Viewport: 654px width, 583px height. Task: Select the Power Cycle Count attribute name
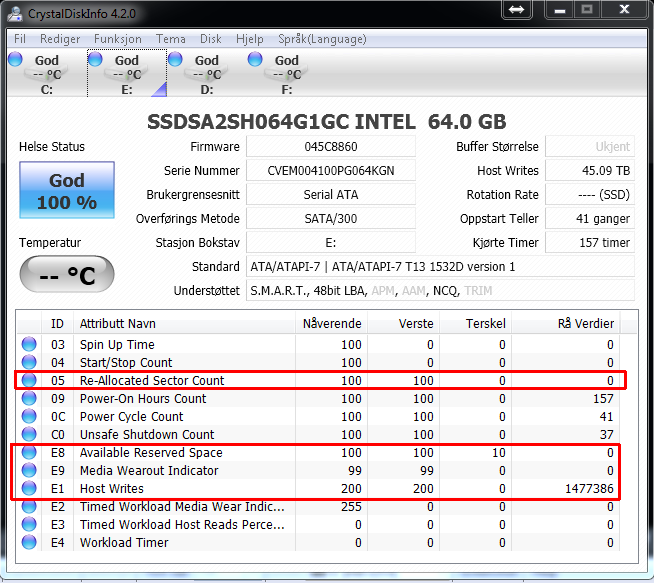(131, 416)
